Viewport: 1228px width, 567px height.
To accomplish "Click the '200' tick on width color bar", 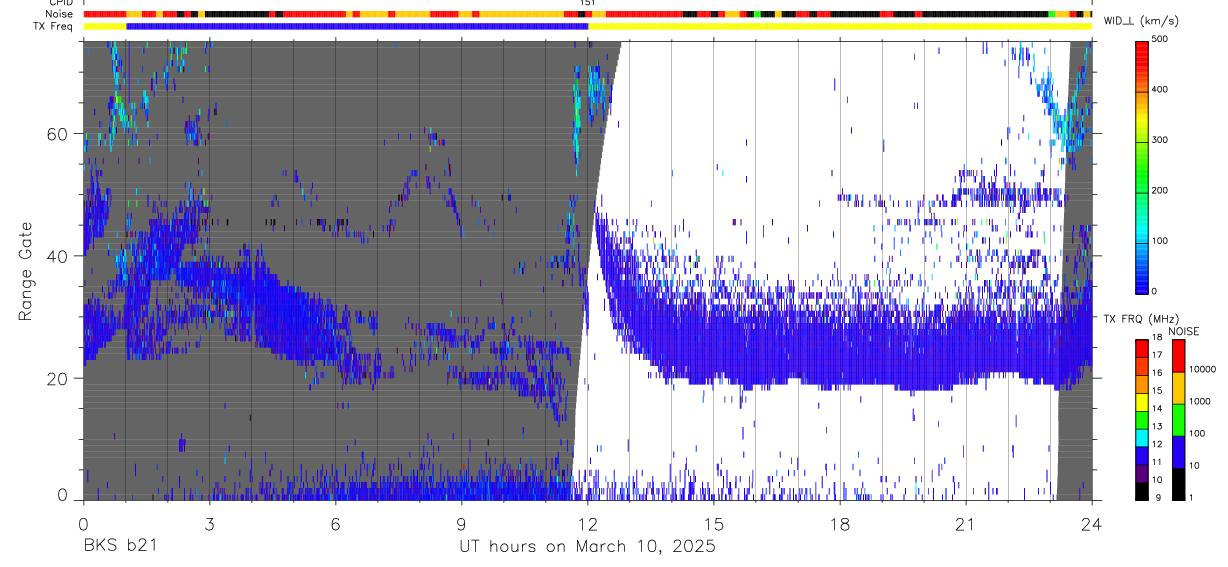I will [1161, 190].
